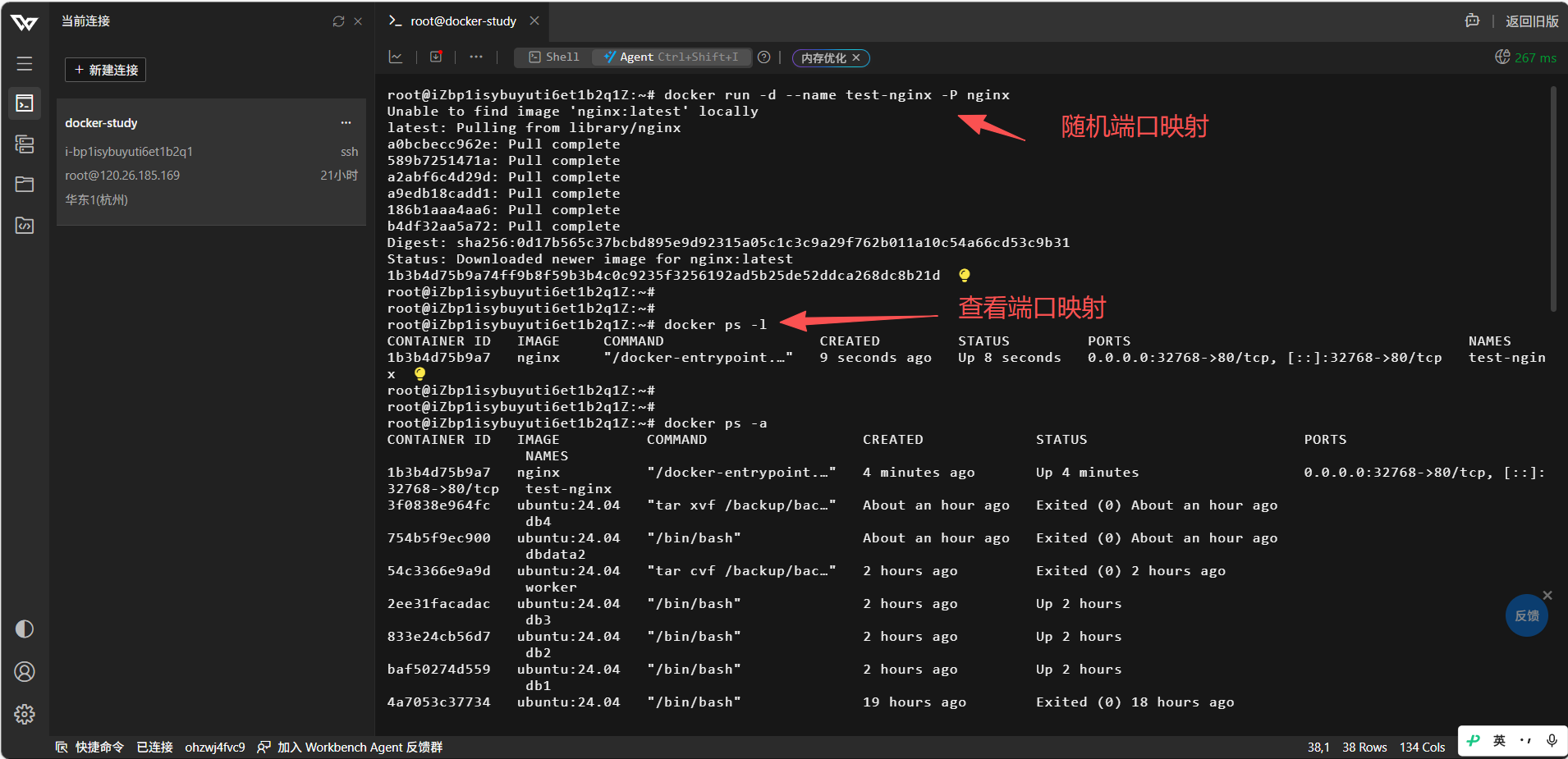Image resolution: width=1568 pixels, height=759 pixels.
Task: Dismiss the feedback floating button
Action: point(1547,595)
